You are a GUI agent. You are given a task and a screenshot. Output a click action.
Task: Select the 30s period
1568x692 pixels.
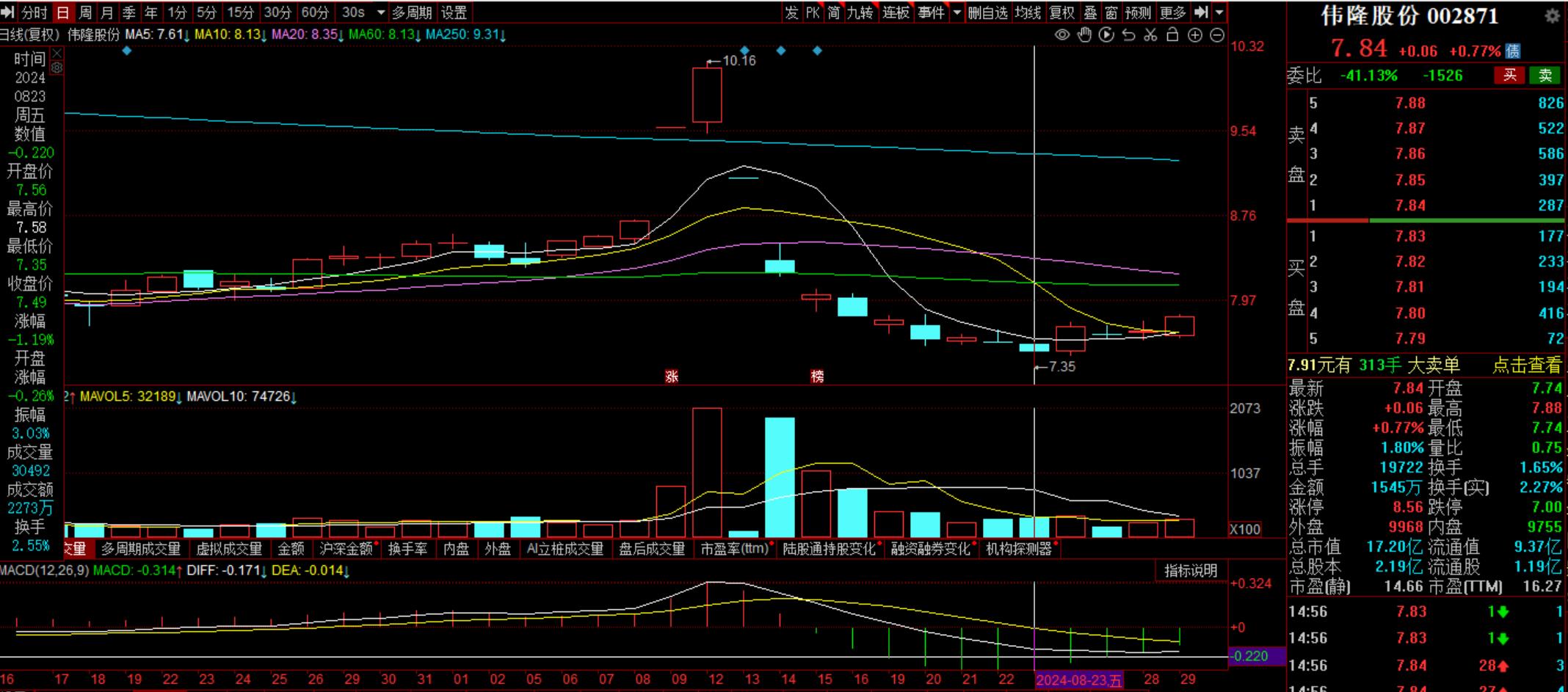point(353,12)
